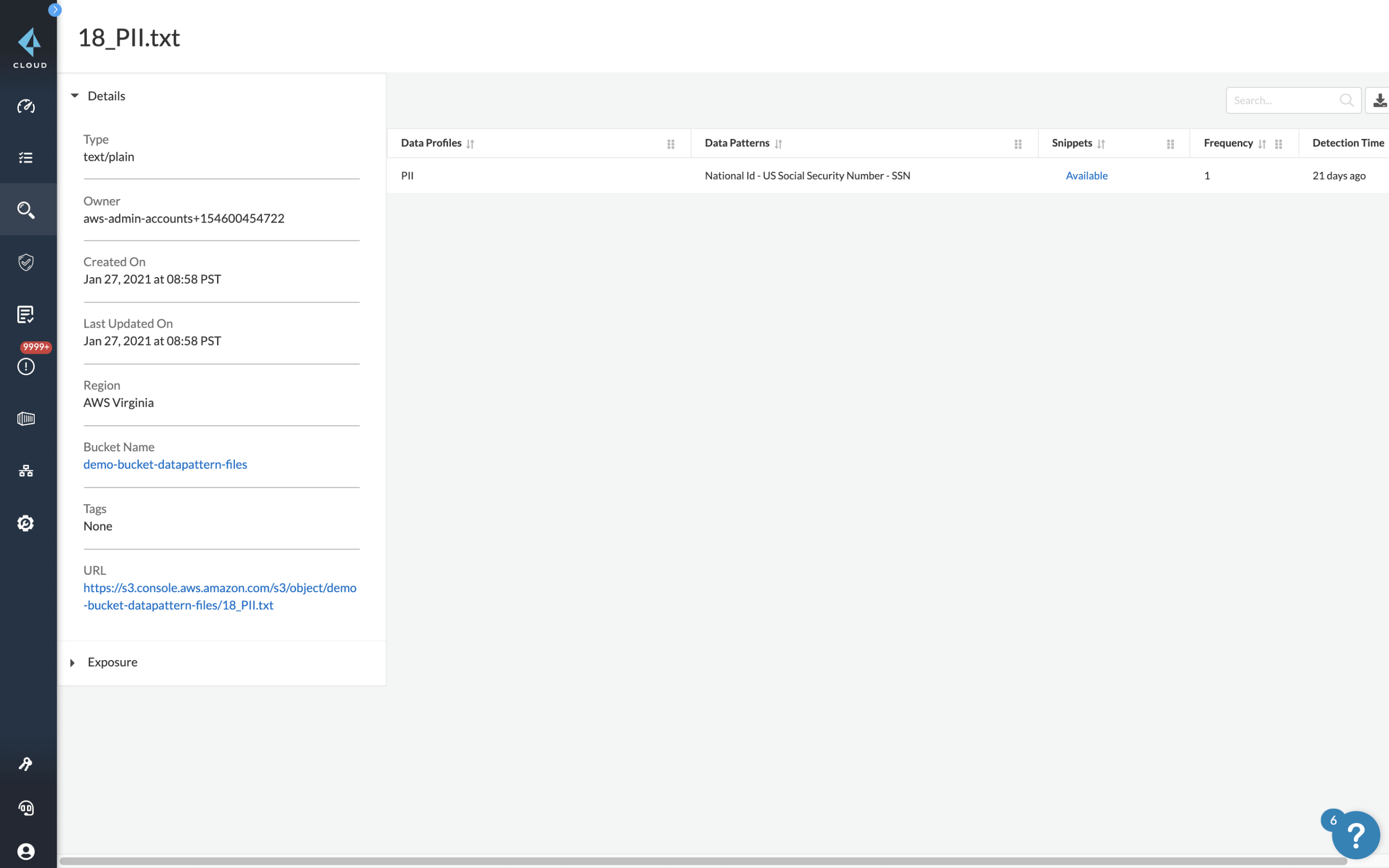Select the search magnifier icon in sidebar
The image size is (1389, 868).
(27, 210)
